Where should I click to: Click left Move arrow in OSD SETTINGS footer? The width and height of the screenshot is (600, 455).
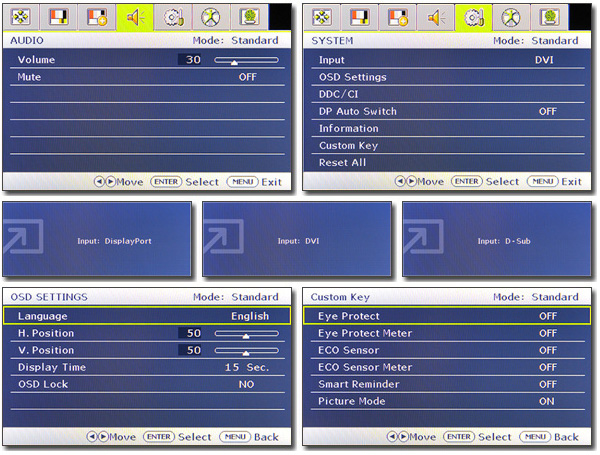pyautogui.click(x=92, y=437)
